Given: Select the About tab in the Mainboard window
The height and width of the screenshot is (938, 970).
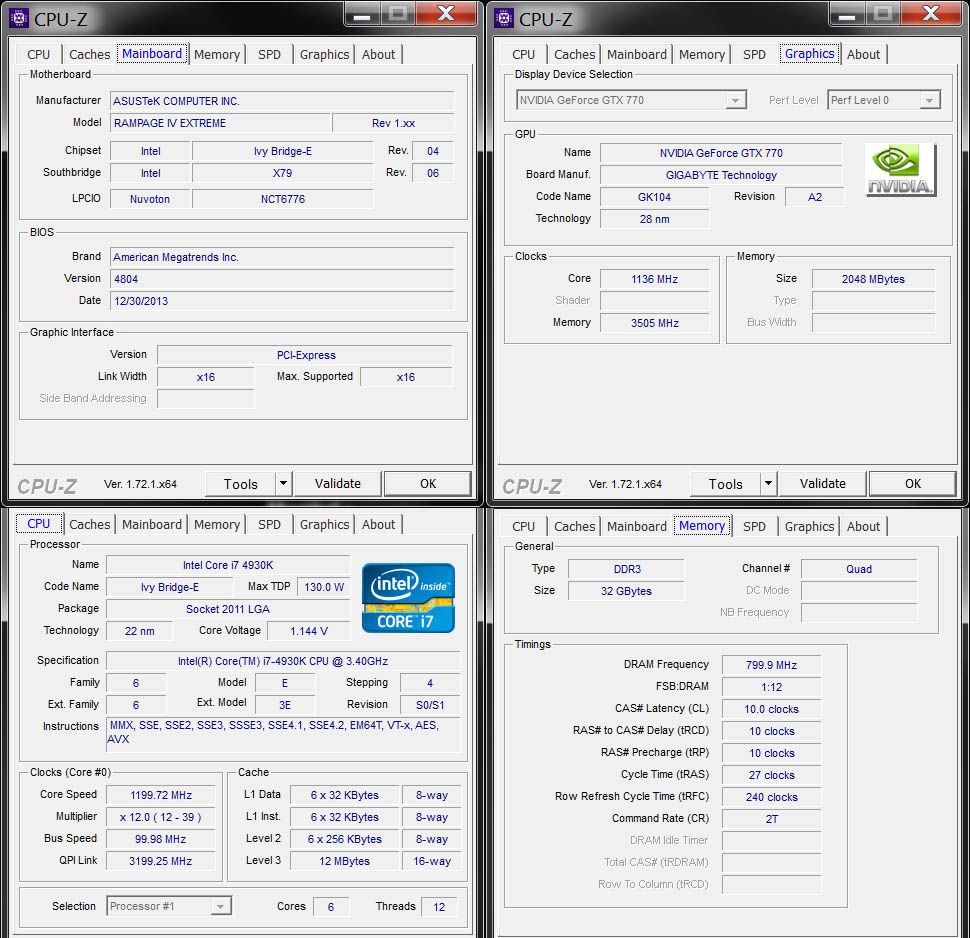Looking at the screenshot, I should [379, 54].
